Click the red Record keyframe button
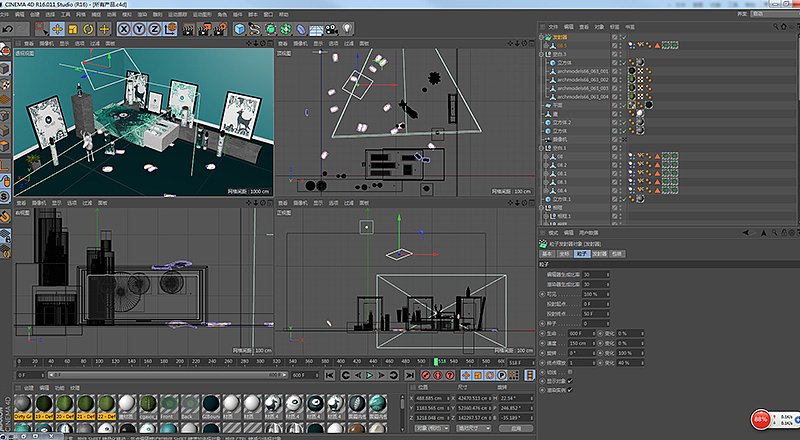 (426, 375)
